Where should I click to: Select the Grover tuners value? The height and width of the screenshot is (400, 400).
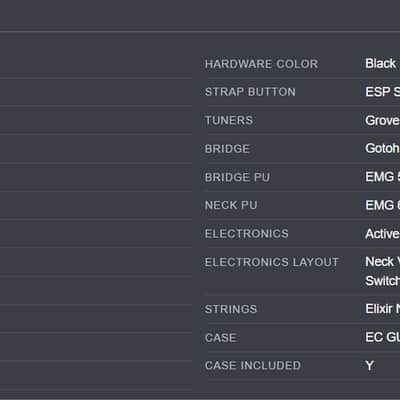coord(382,120)
